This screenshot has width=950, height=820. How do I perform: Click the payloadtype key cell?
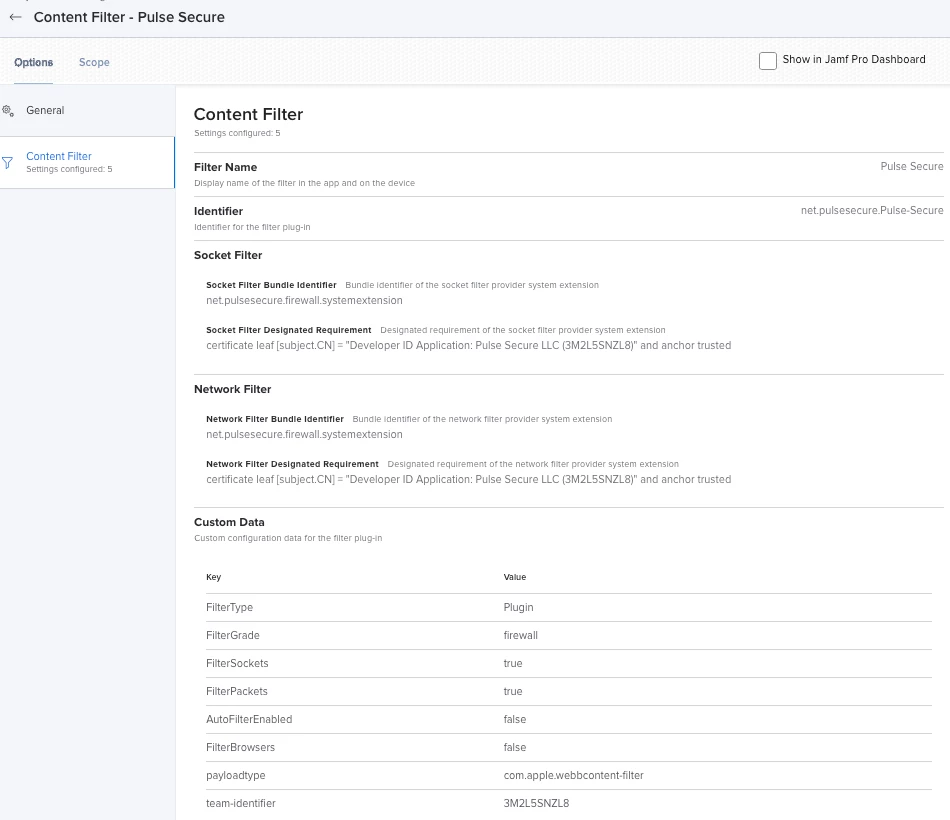coord(236,775)
